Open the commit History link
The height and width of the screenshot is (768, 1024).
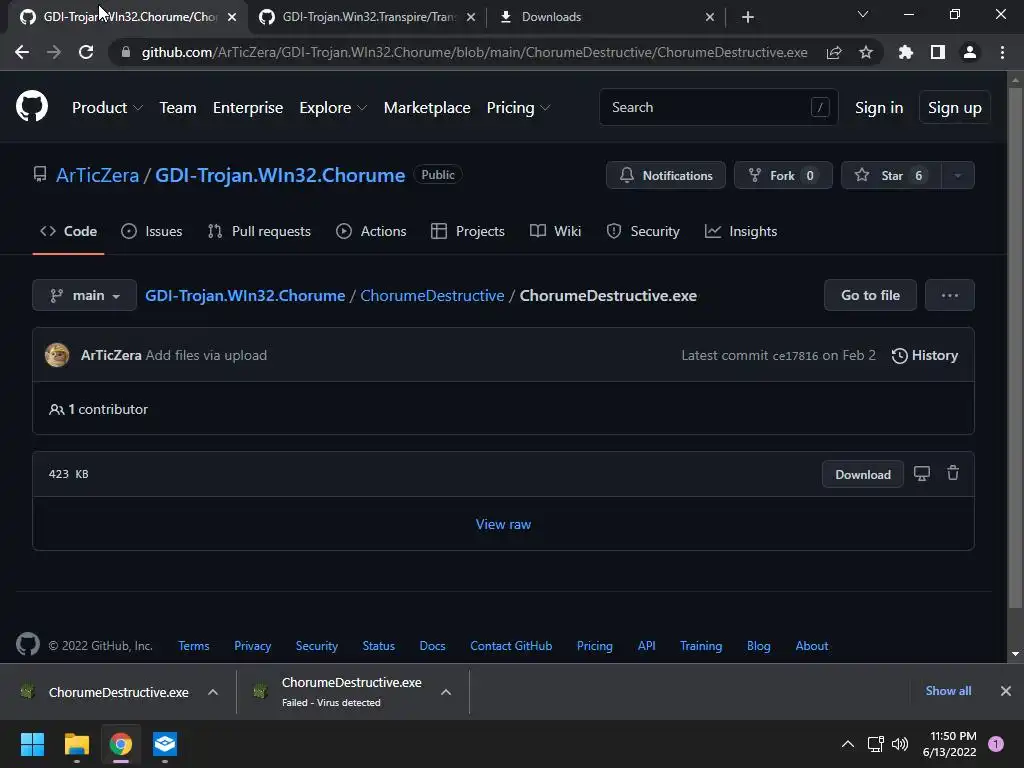pyautogui.click(x=925, y=355)
